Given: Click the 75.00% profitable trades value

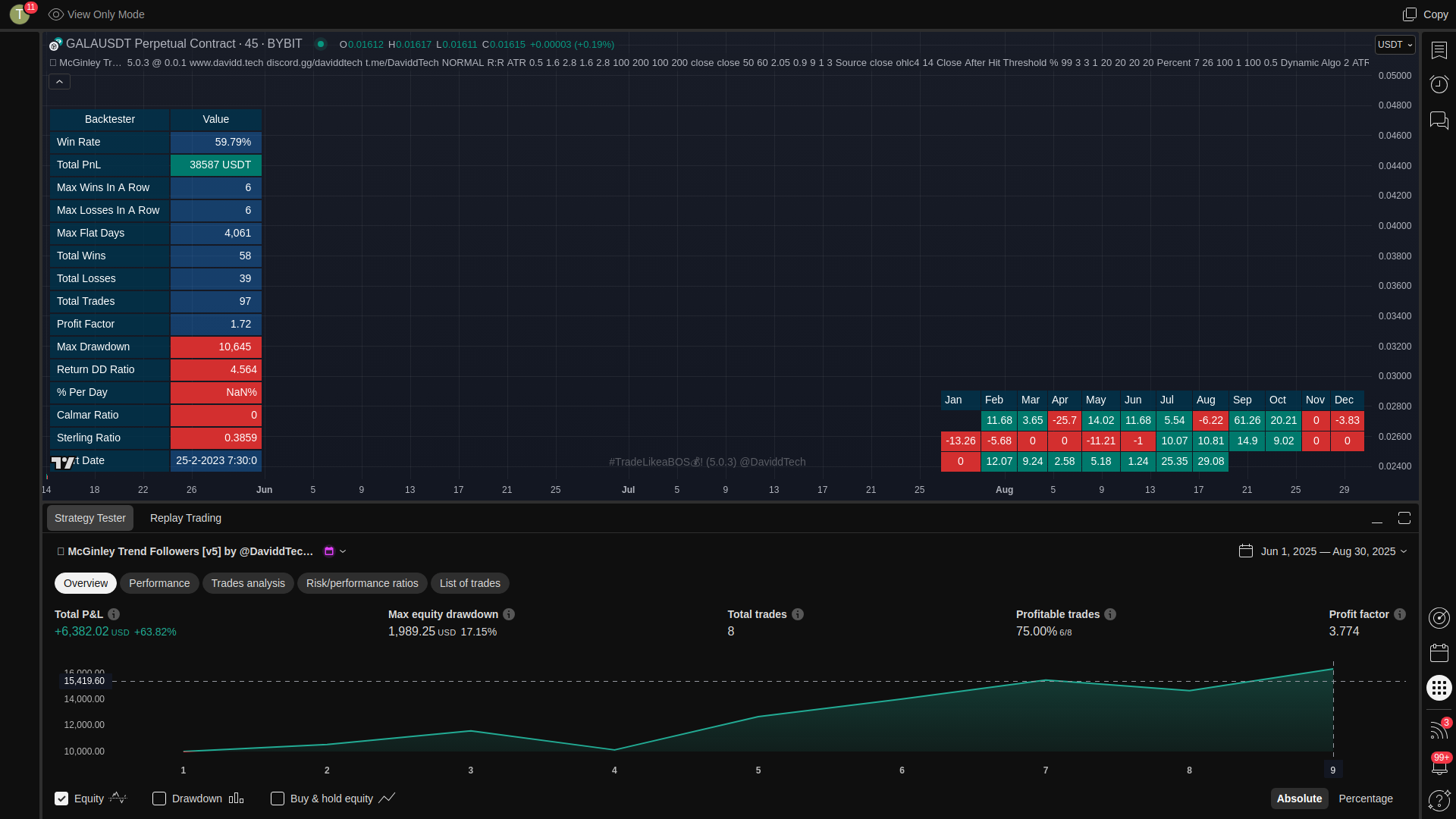Looking at the screenshot, I should (1036, 632).
